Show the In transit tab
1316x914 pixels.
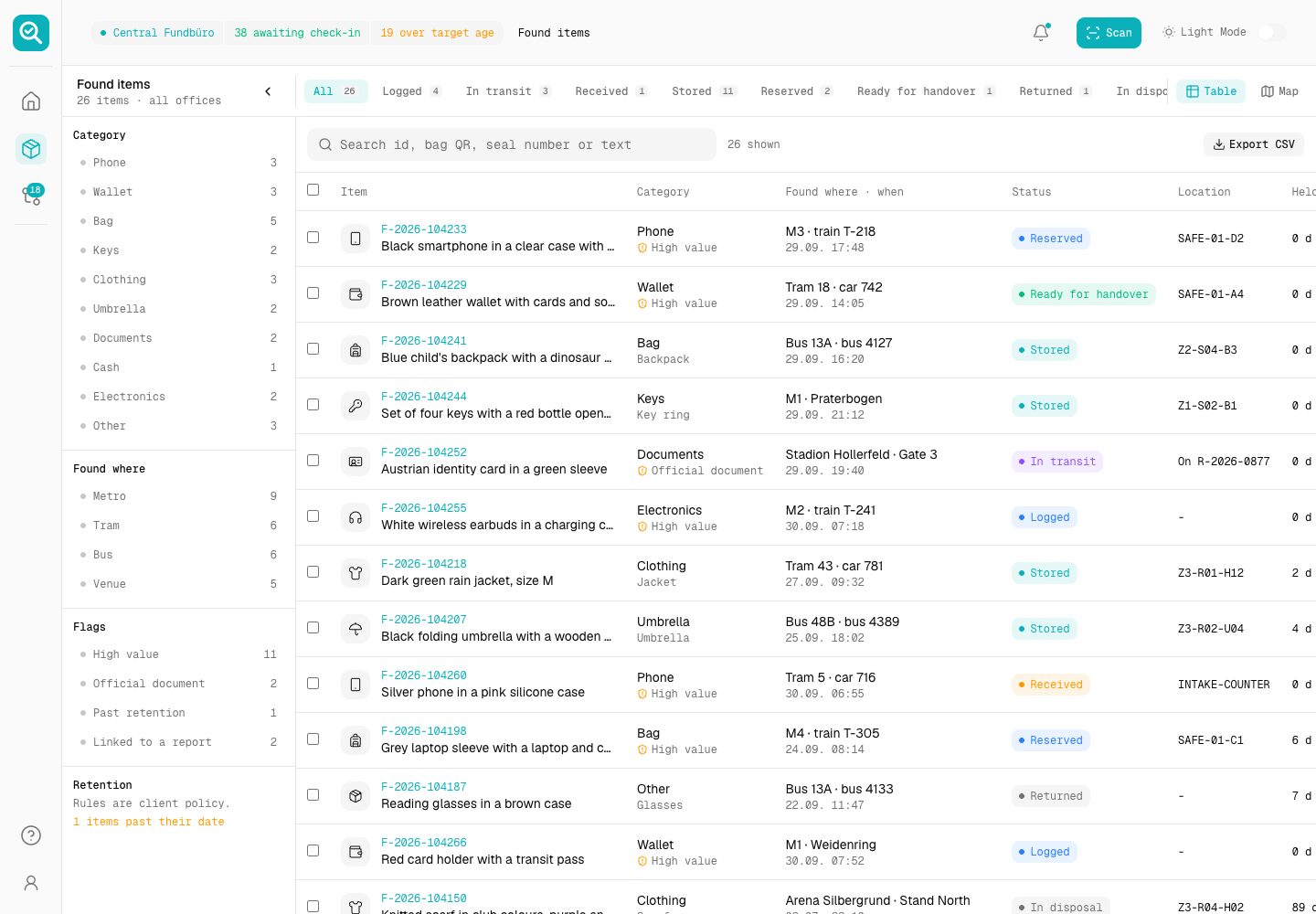pos(508,91)
